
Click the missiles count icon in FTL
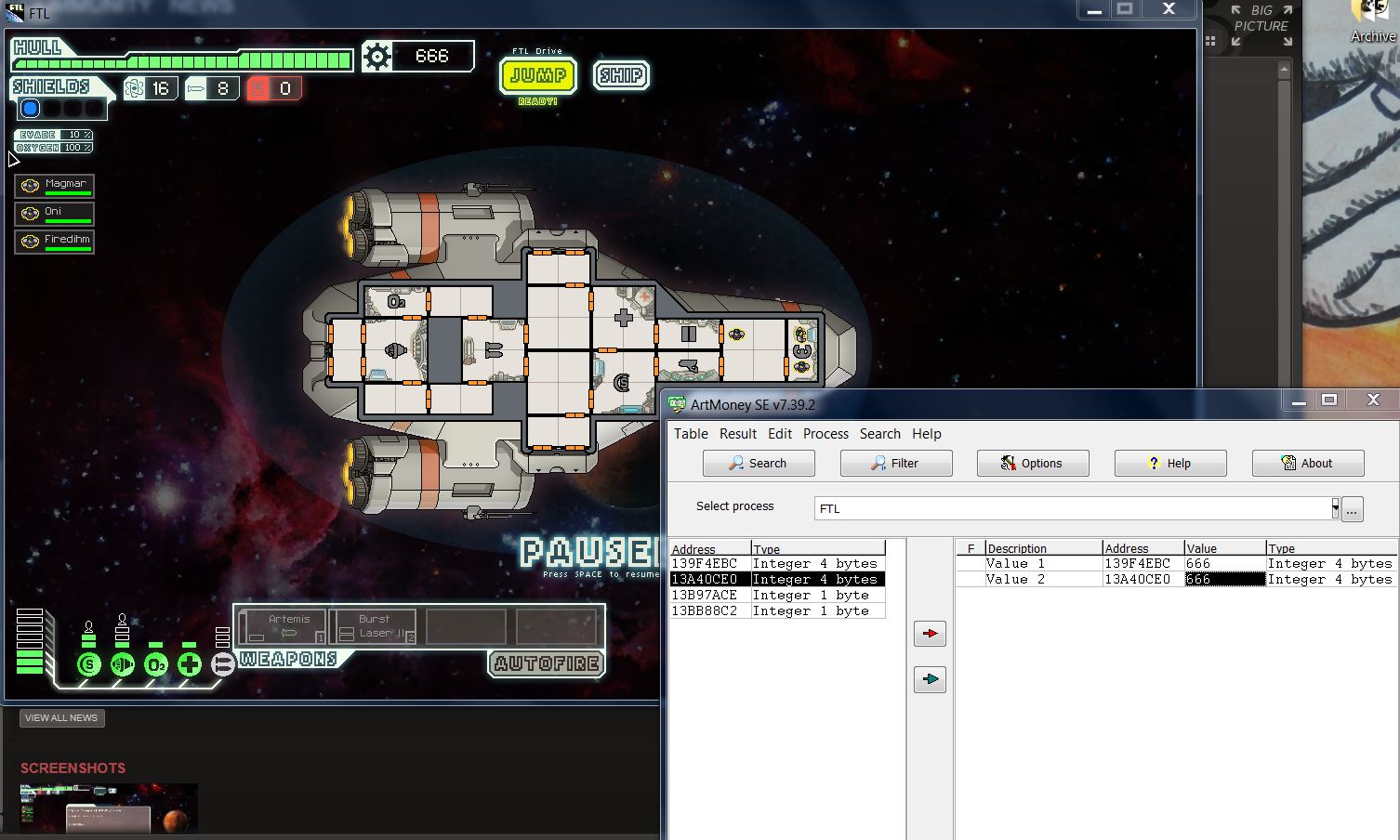(x=196, y=88)
